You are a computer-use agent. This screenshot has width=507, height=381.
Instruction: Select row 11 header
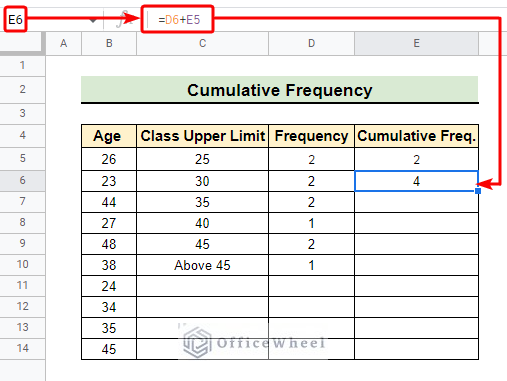point(22,285)
